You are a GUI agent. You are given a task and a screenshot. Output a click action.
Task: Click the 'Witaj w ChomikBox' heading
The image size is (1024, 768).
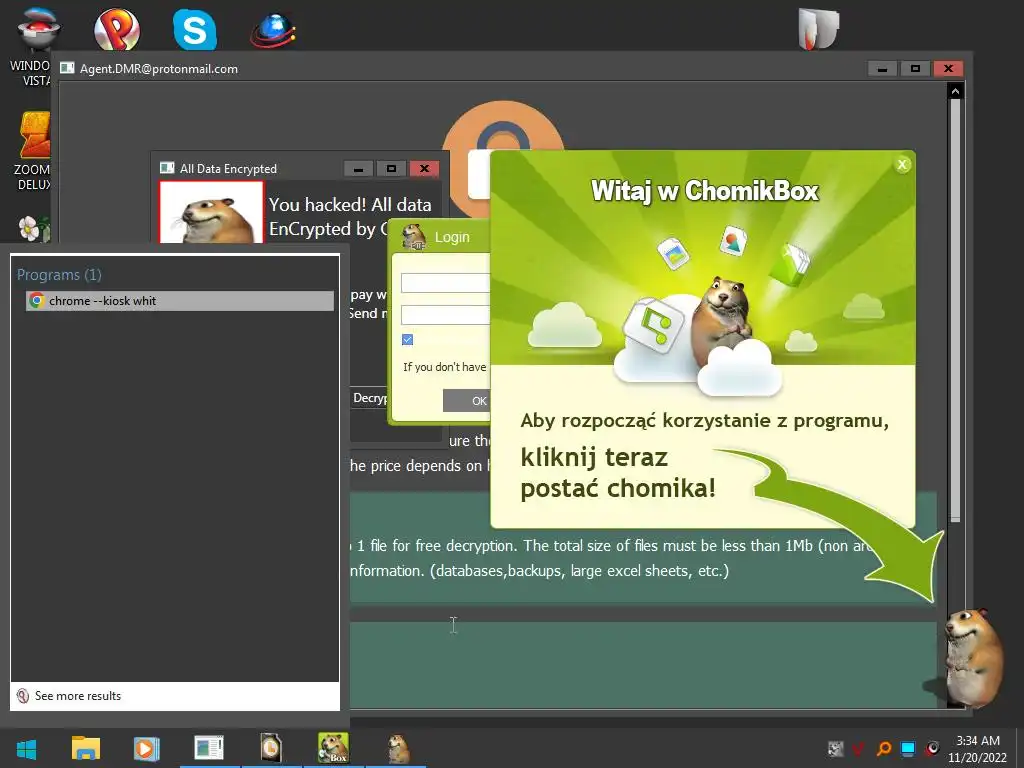pos(705,191)
